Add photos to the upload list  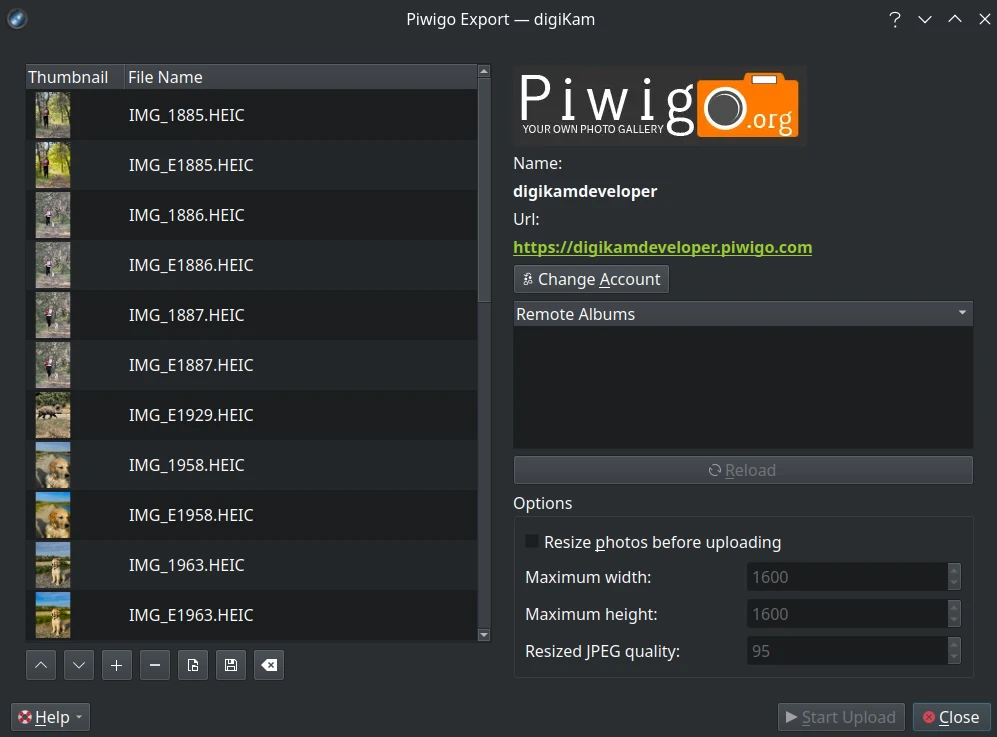116,664
